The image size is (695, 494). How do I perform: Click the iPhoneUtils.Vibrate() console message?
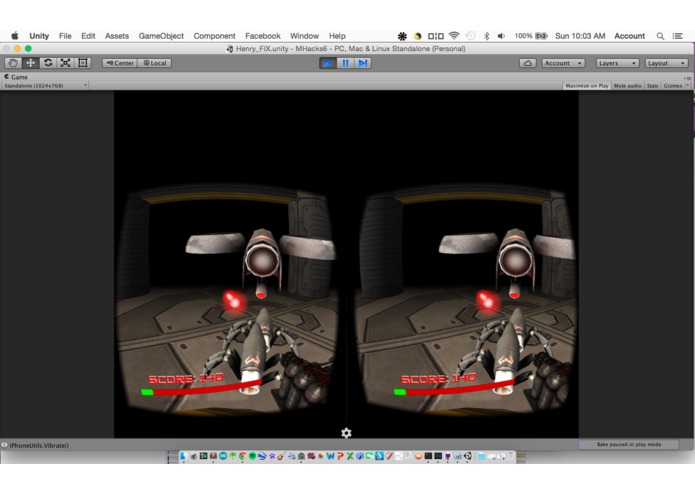(39, 445)
